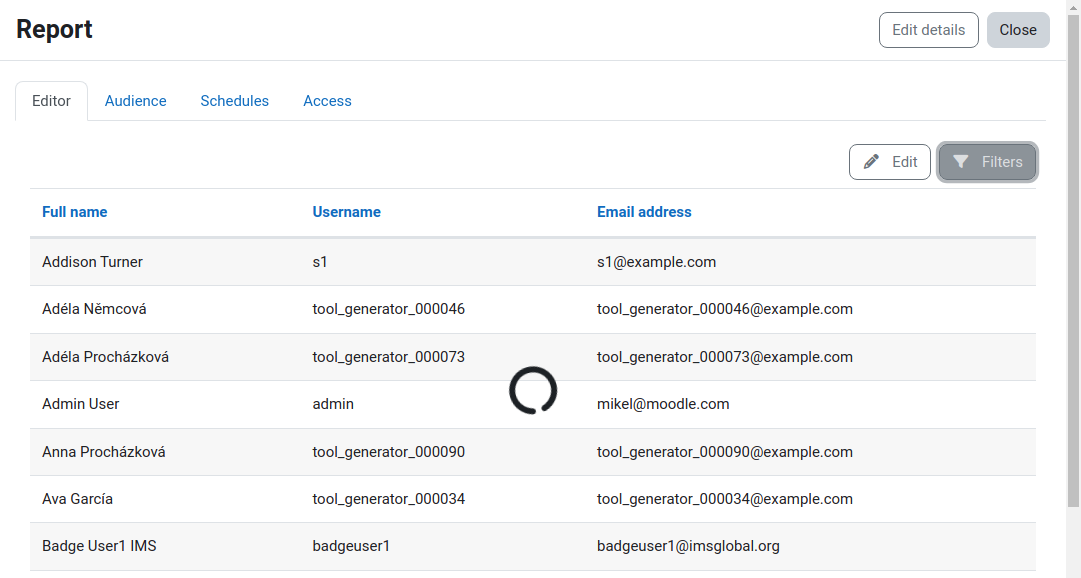Sort by the Username column header
Viewport: 1081px width, 578px height.
(346, 212)
